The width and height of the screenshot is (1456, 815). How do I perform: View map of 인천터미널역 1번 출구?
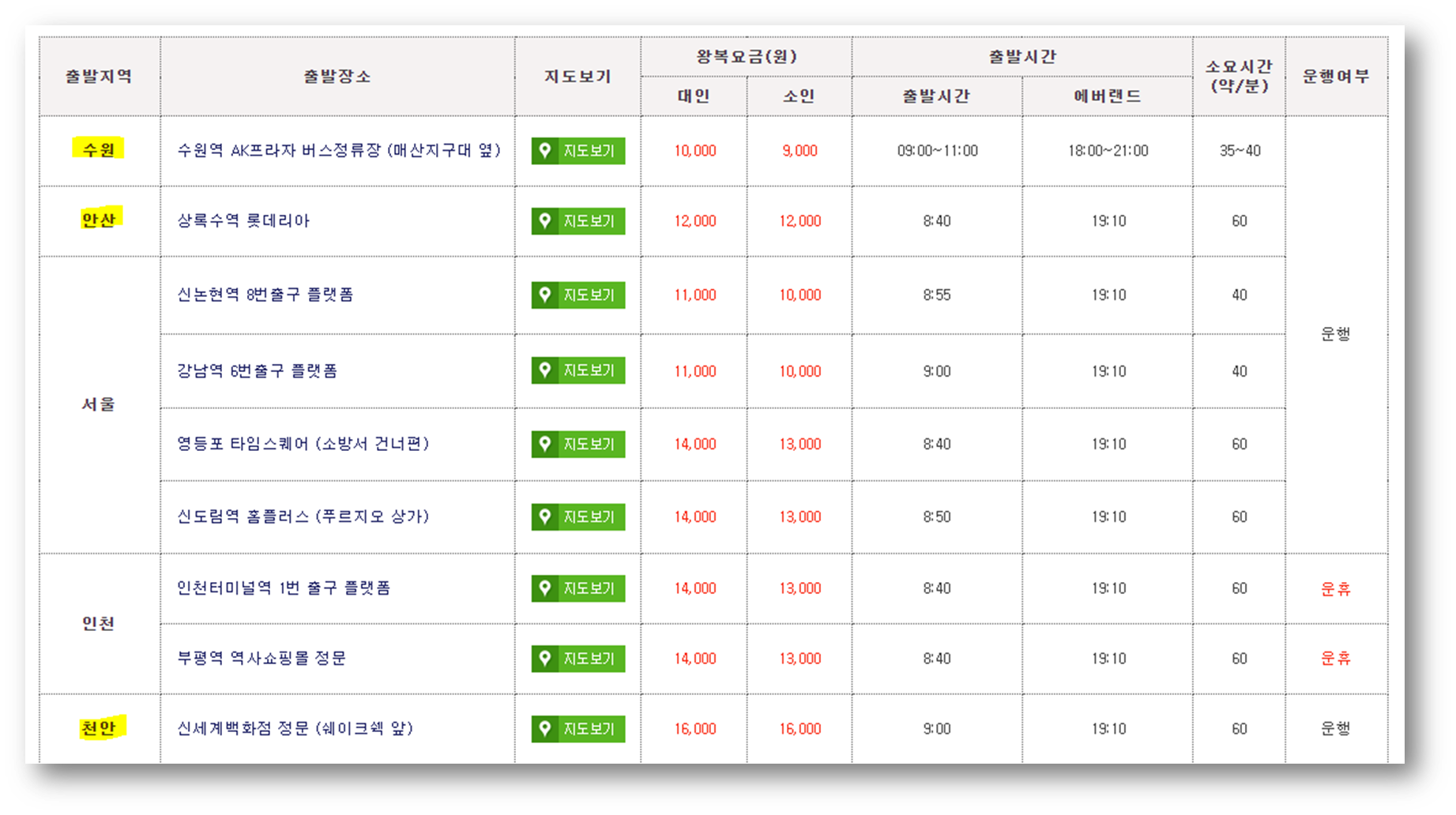(x=578, y=588)
